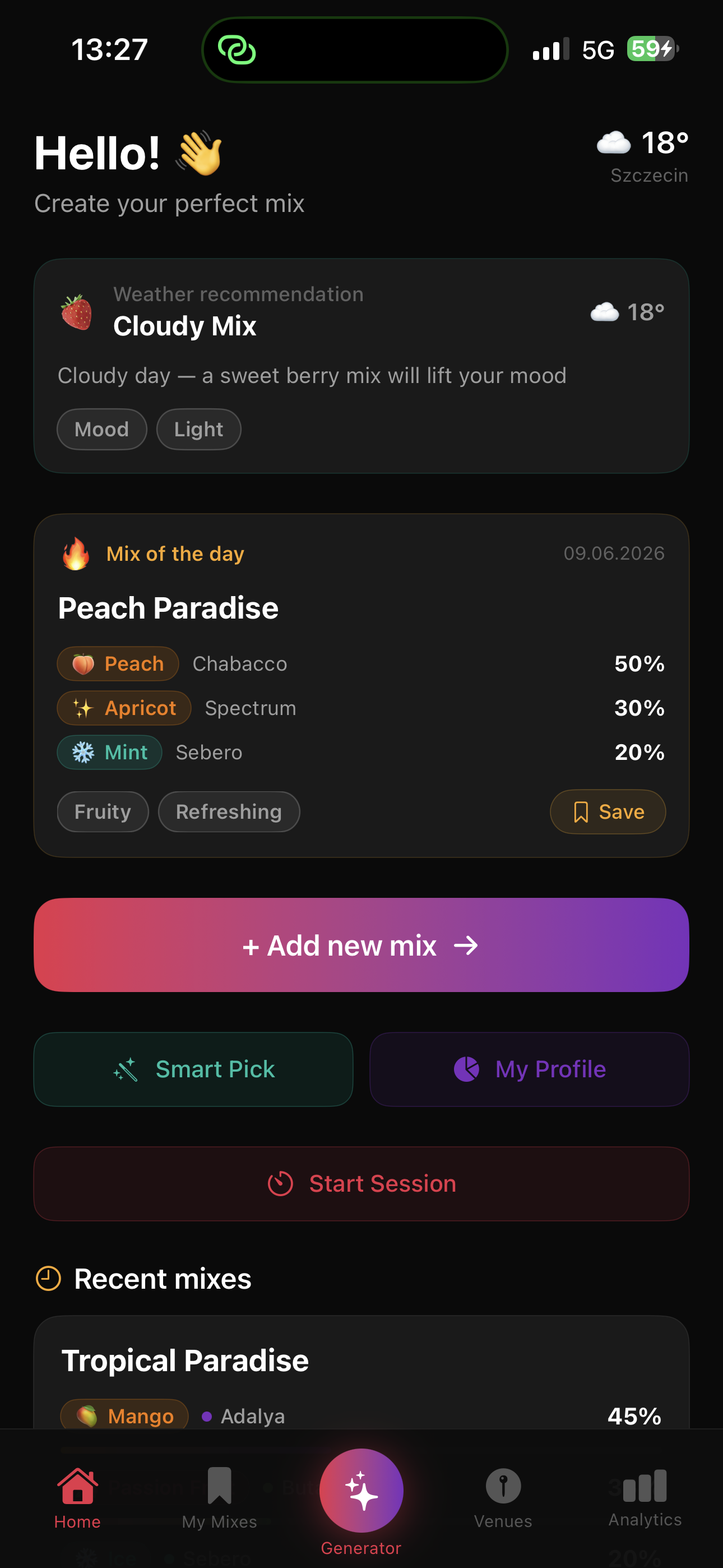Tap the Peach flavor chip
Image resolution: width=723 pixels, height=1568 pixels.
coord(118,663)
